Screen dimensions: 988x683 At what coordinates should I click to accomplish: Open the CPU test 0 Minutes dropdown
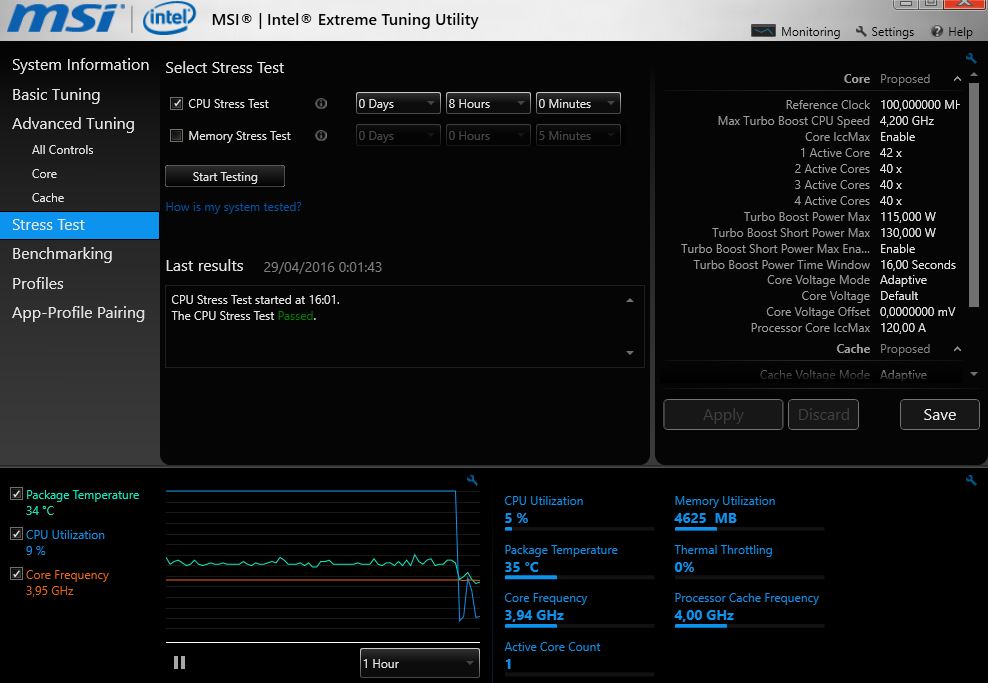[x=578, y=104]
